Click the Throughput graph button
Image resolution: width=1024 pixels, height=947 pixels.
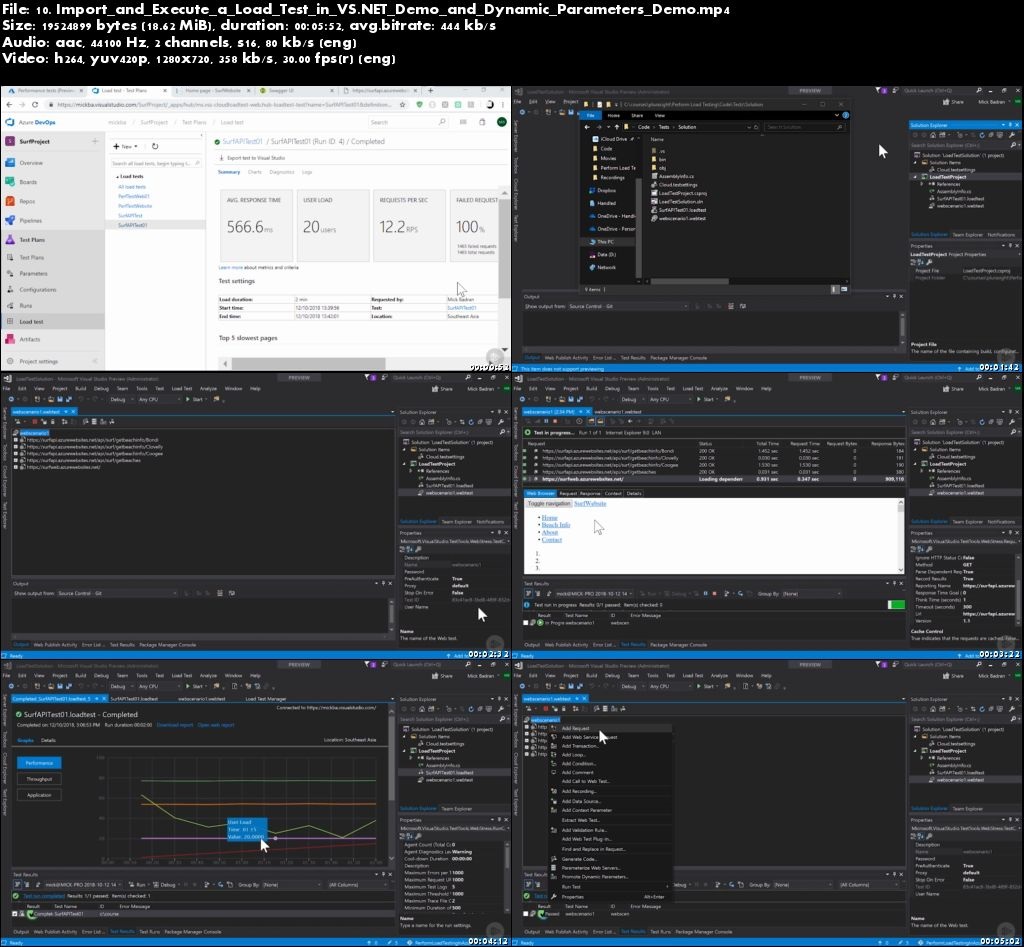[39, 778]
